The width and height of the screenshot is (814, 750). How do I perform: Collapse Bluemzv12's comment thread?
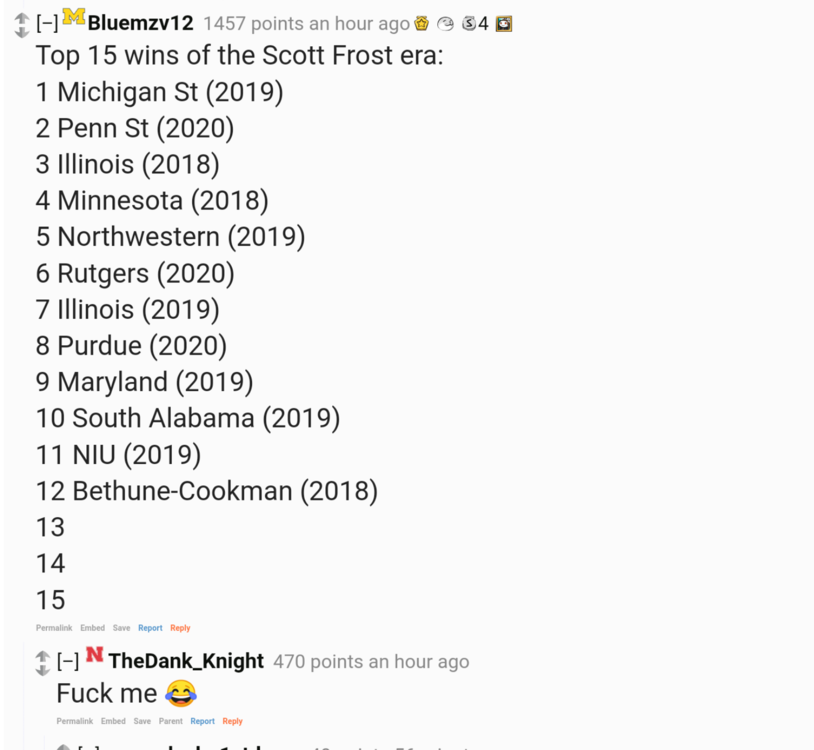pyautogui.click(x=47, y=23)
